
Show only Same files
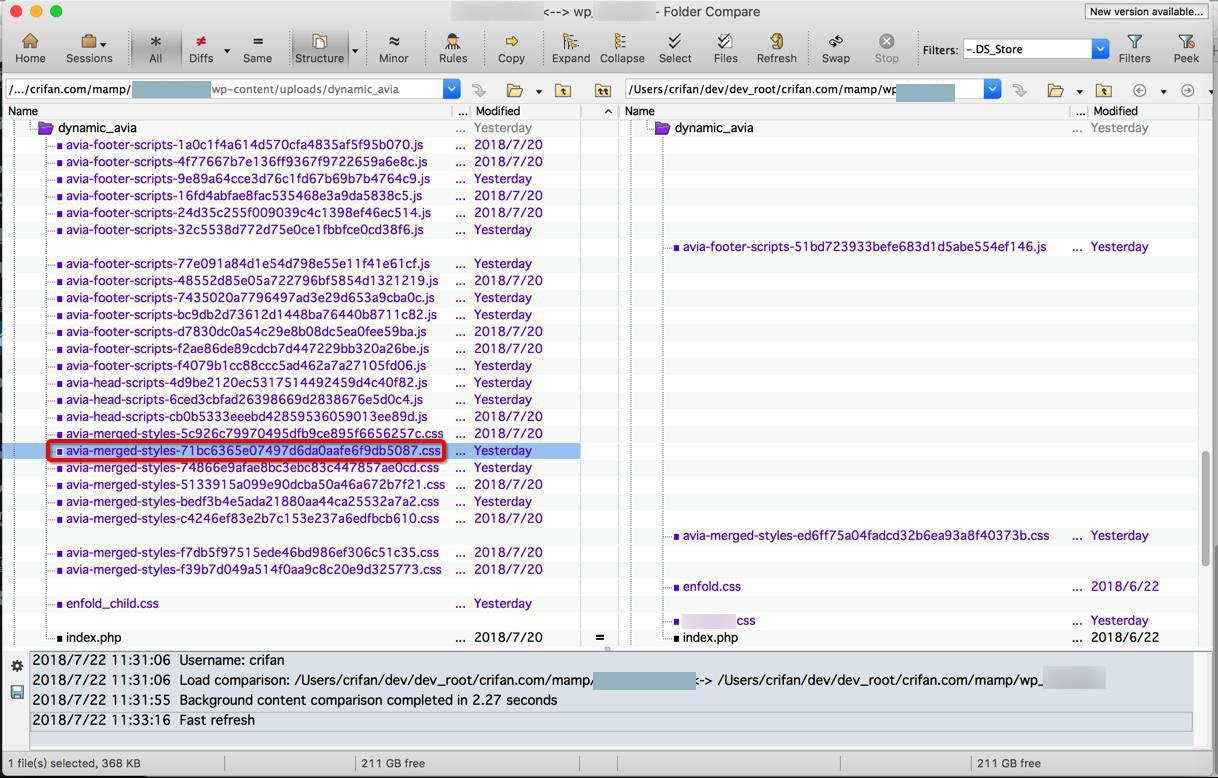257,48
